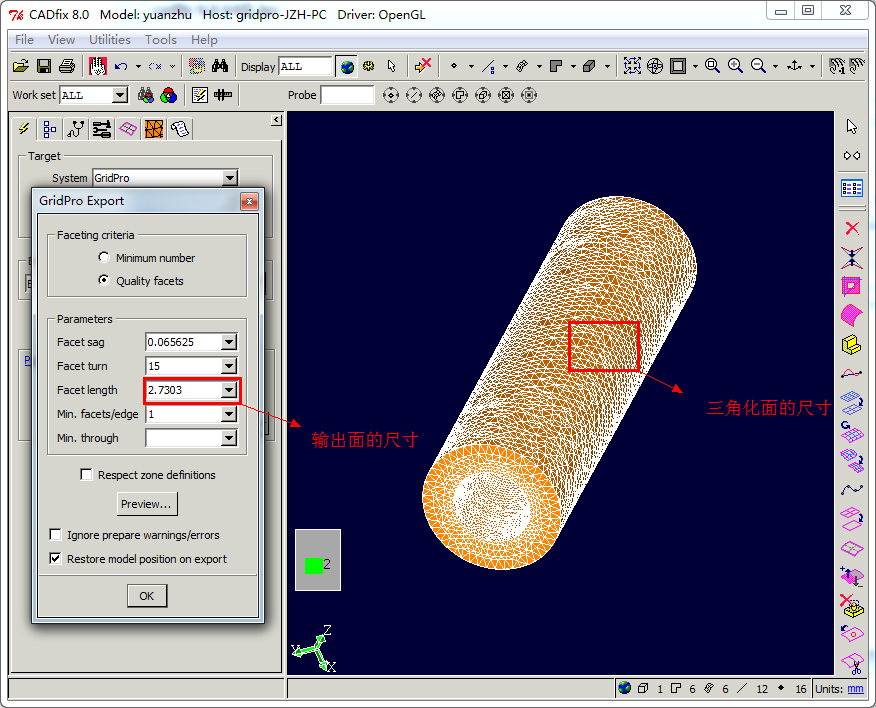The width and height of the screenshot is (876, 708).
Task: Tick Ignore prepare warnings/errors checkbox
Action: tap(56, 535)
